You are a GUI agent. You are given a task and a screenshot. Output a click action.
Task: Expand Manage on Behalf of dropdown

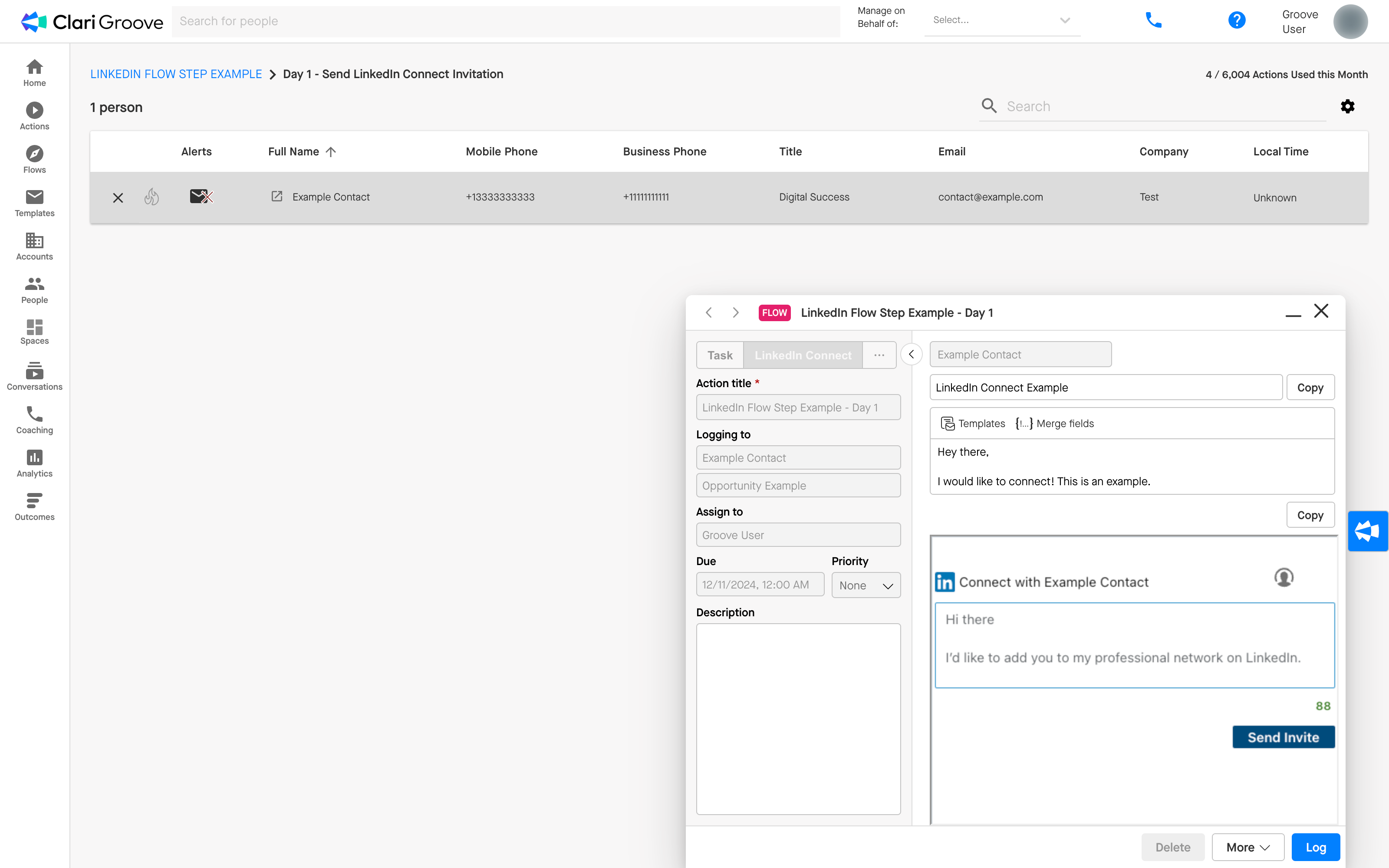(x=1002, y=20)
